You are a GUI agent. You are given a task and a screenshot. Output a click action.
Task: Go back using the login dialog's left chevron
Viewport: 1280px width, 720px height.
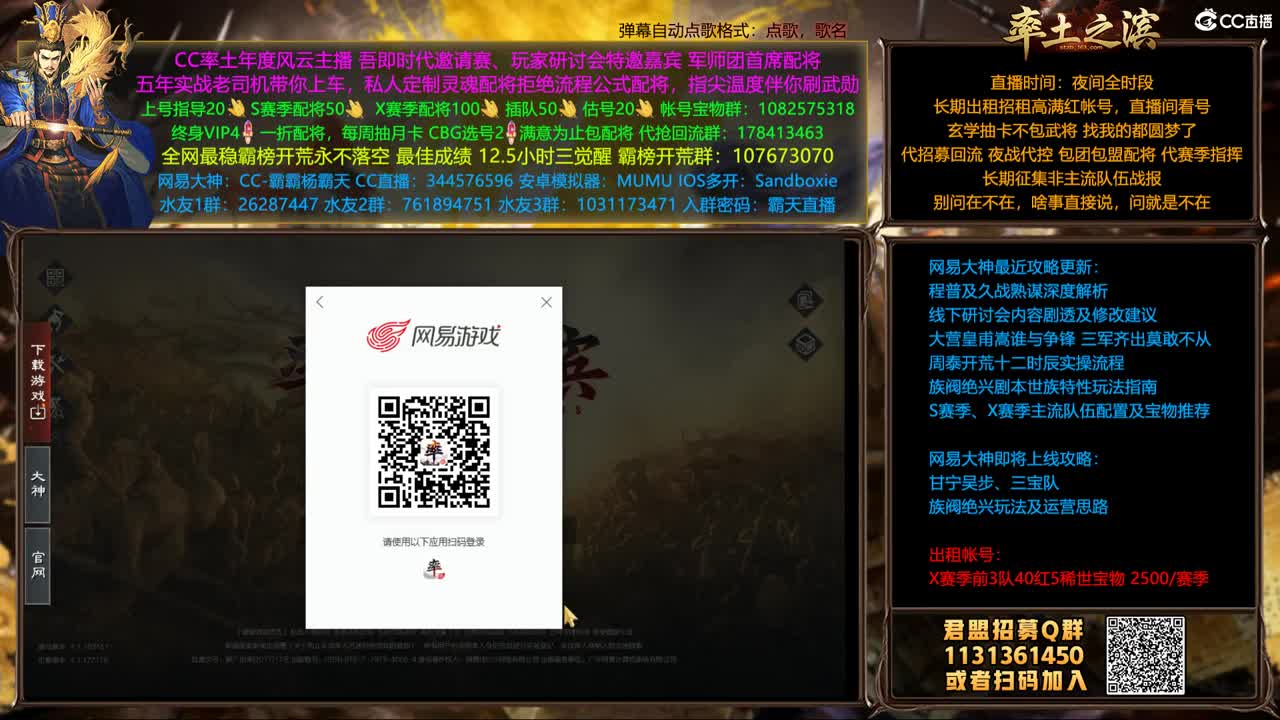point(319,302)
